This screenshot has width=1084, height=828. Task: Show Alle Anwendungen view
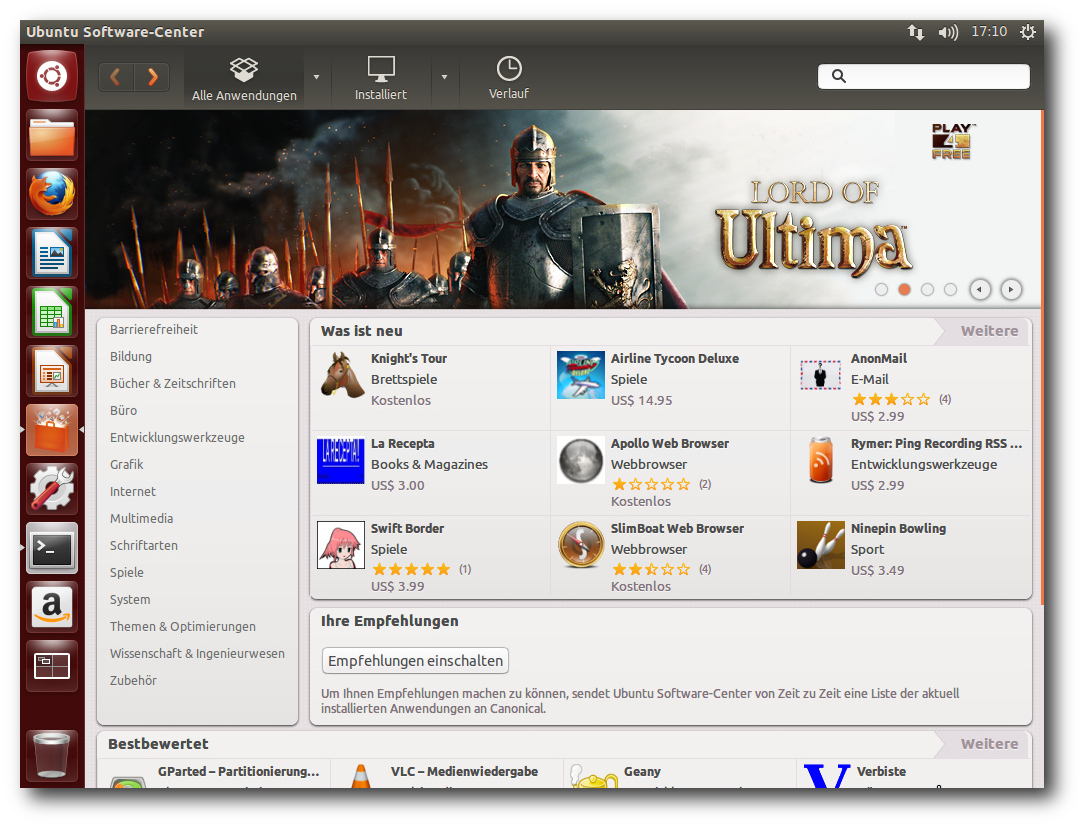[244, 79]
